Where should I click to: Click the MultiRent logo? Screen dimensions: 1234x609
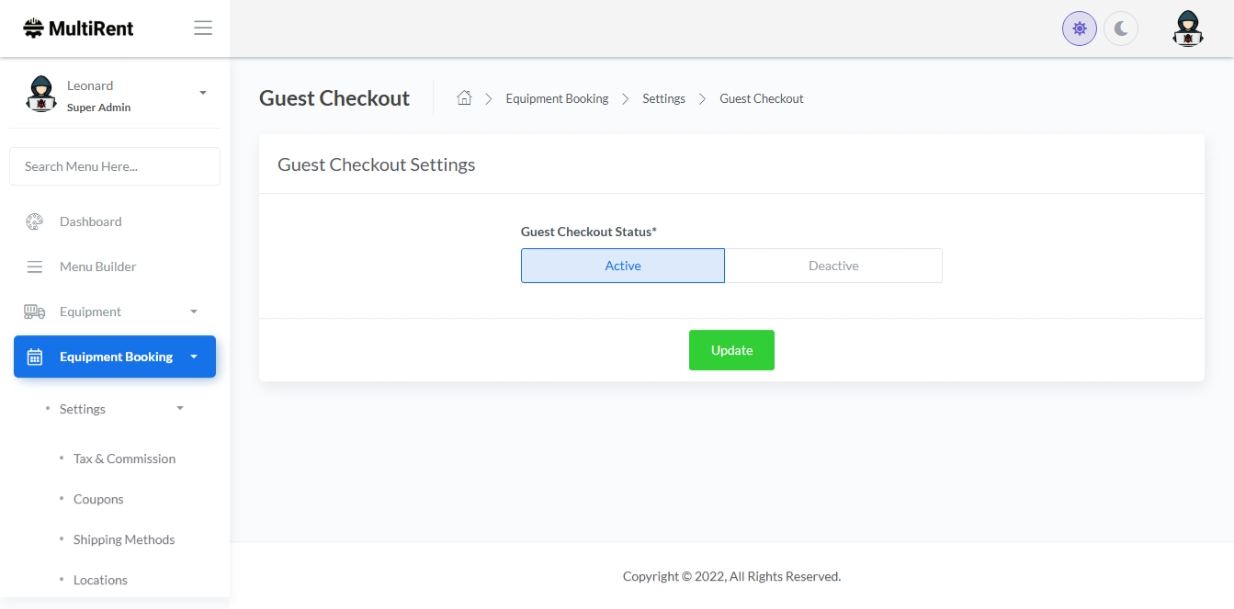[x=79, y=28]
